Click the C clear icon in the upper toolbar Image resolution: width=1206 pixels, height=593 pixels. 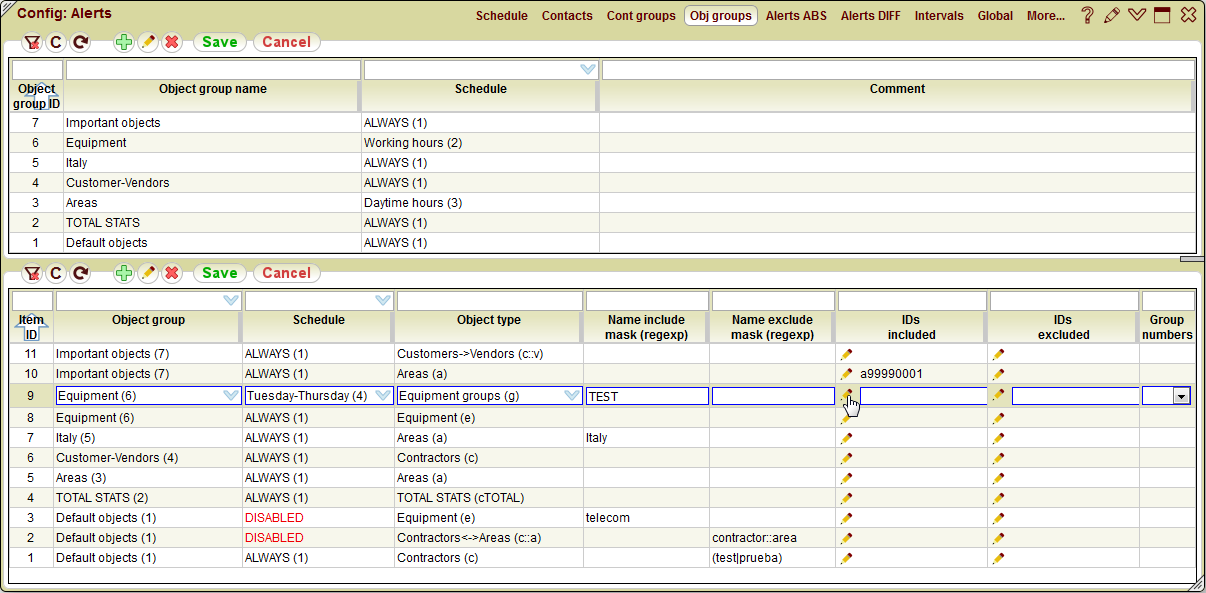pyautogui.click(x=56, y=42)
